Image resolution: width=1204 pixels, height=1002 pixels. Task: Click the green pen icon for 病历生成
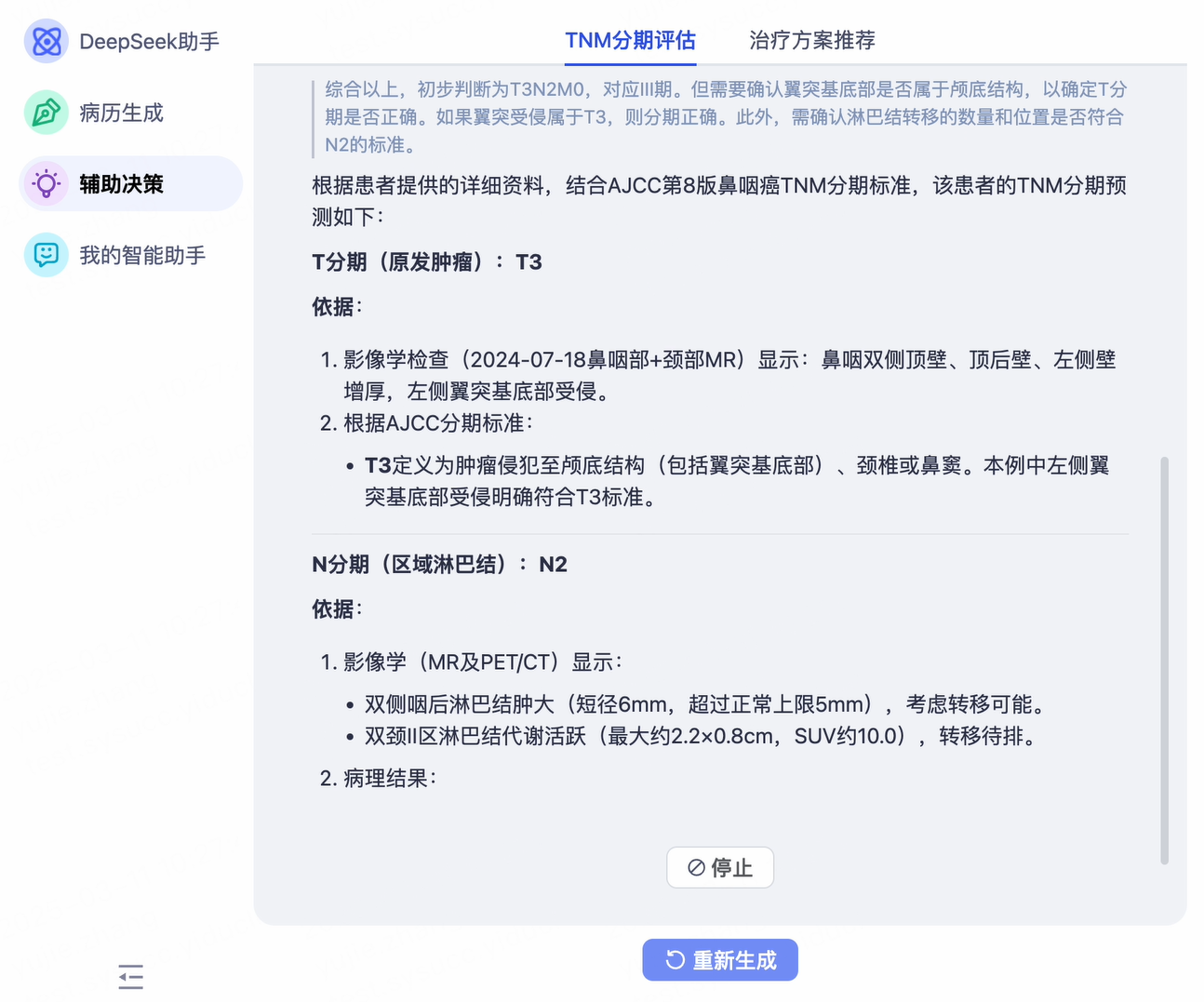coord(46,113)
